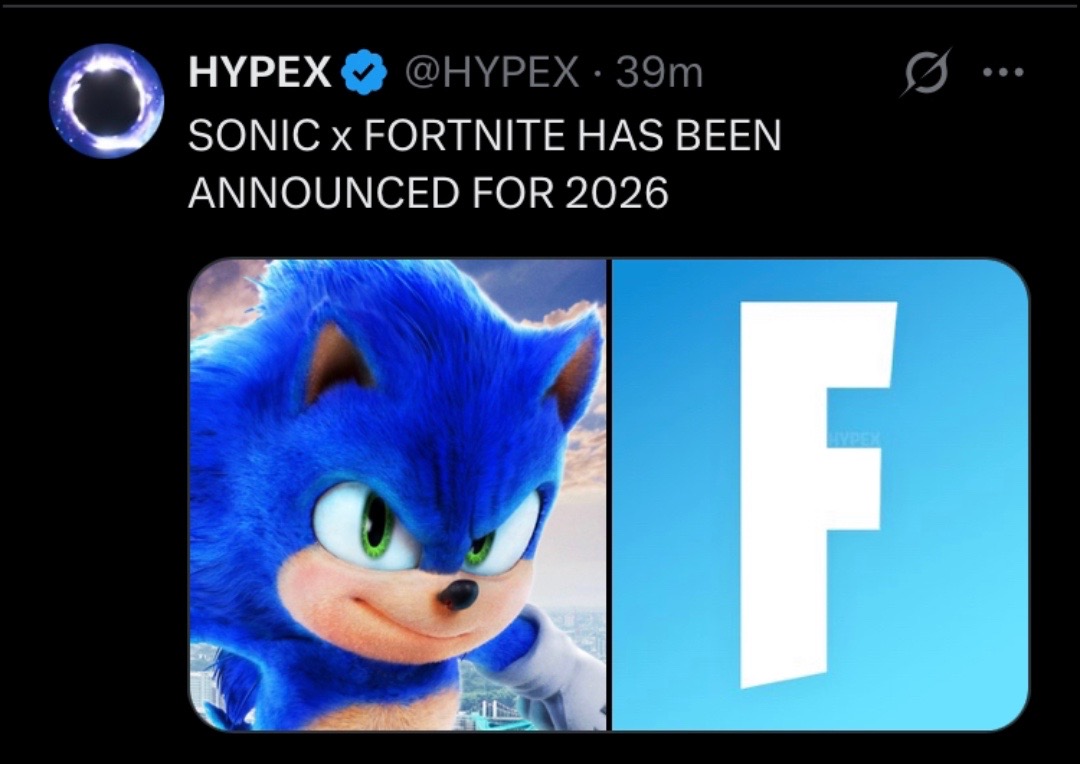1080x764 pixels.
Task: Tap the white Fortnite F logo
Action: click(x=818, y=494)
